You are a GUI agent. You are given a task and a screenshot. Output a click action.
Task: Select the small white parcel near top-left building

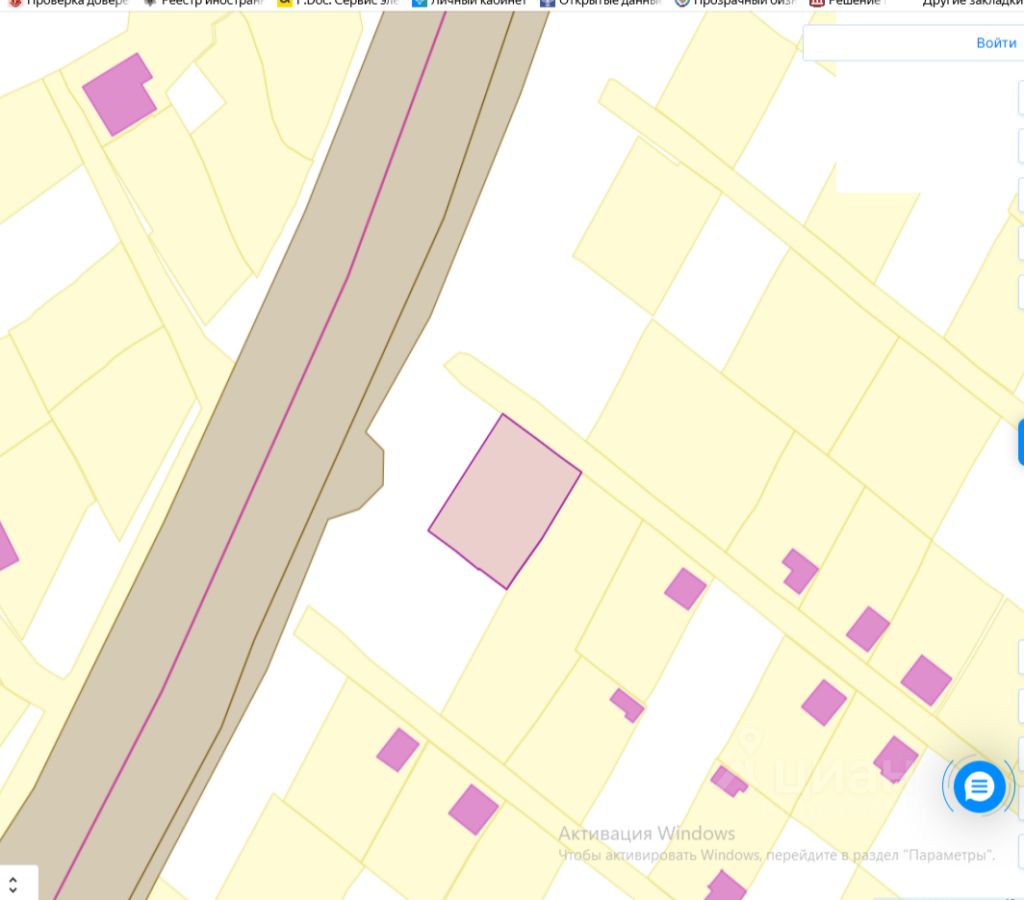[196, 99]
